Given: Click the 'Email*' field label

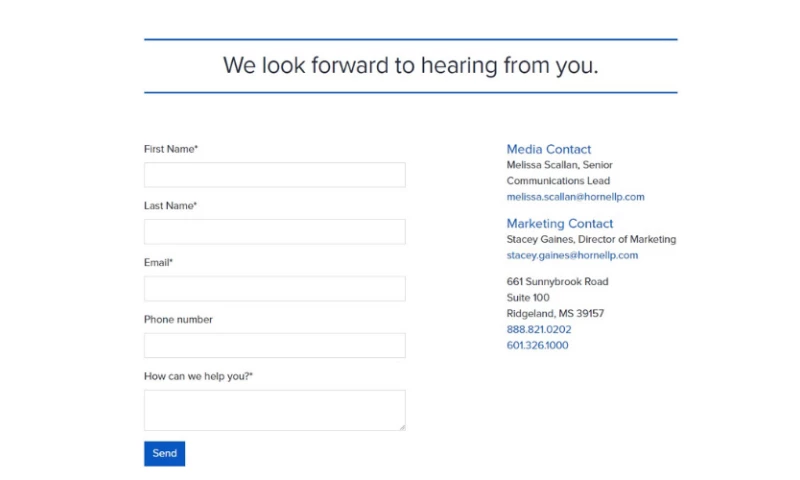Looking at the screenshot, I should click(159, 263).
